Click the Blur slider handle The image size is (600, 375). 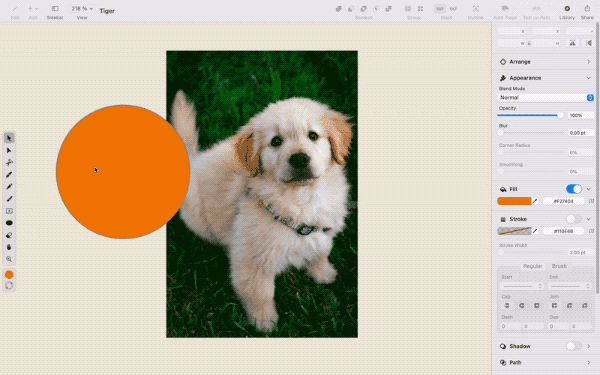coord(501,133)
